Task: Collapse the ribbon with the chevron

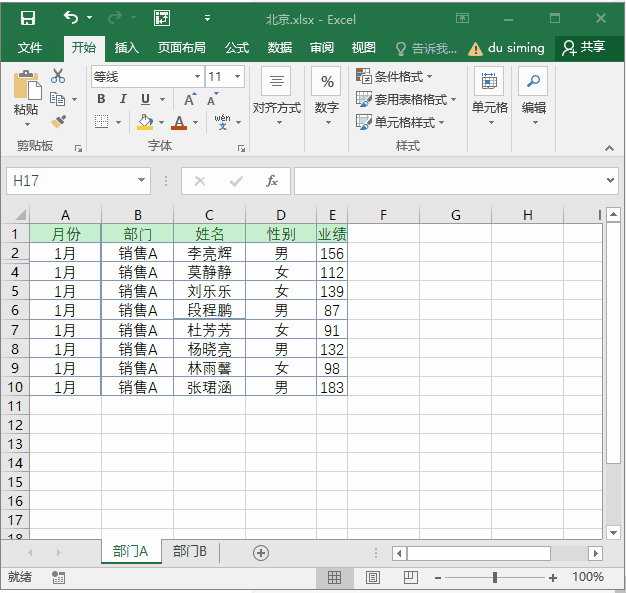Action: [609, 148]
